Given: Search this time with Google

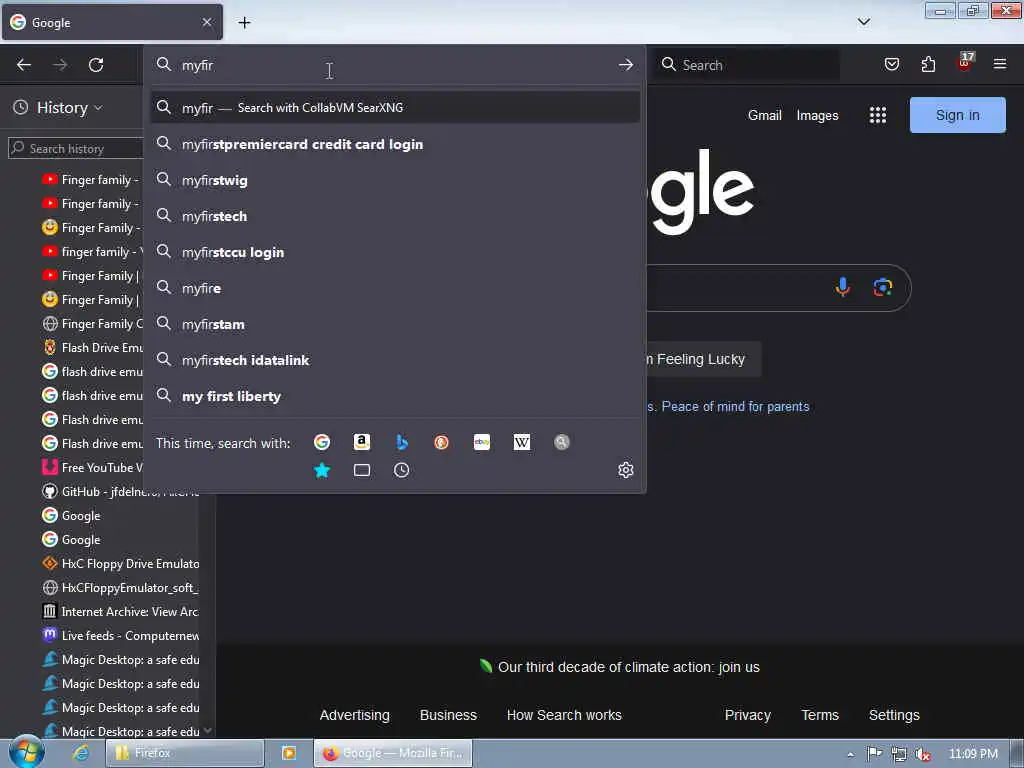Looking at the screenshot, I should tap(322, 442).
